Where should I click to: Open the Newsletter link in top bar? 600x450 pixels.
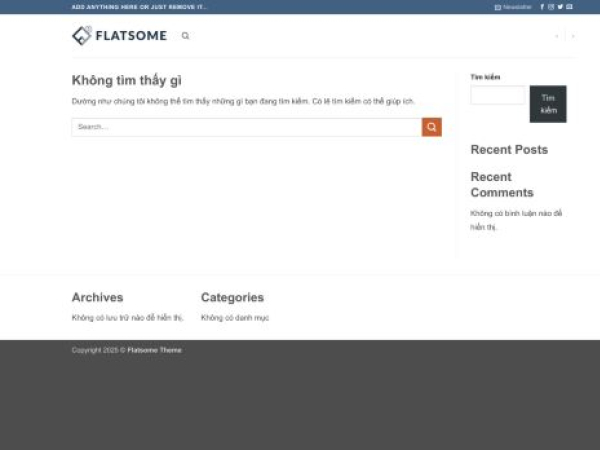click(x=513, y=7)
